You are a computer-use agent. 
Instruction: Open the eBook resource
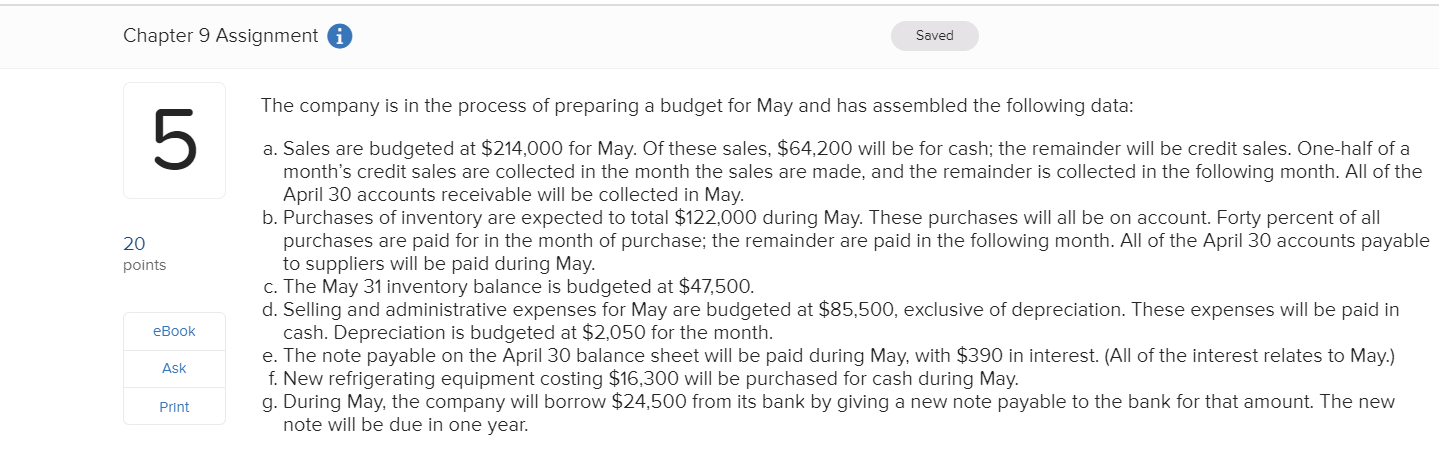[x=174, y=331]
